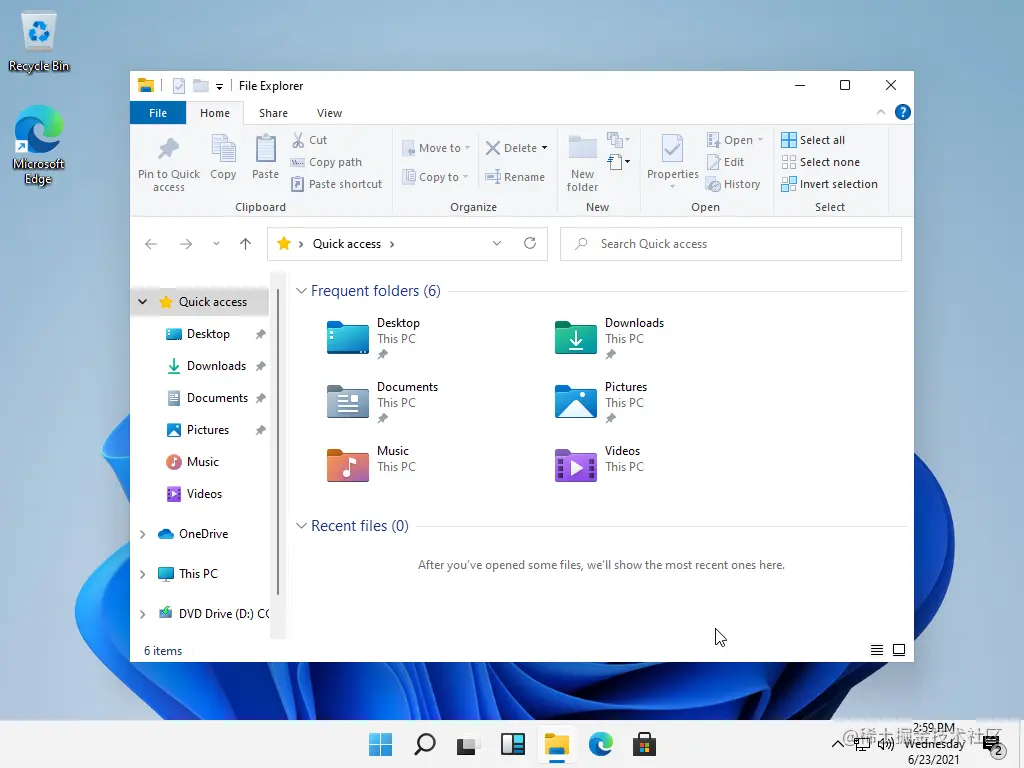The height and width of the screenshot is (768, 1024).
Task: Click the navigation pane scrollbar
Action: click(278, 442)
